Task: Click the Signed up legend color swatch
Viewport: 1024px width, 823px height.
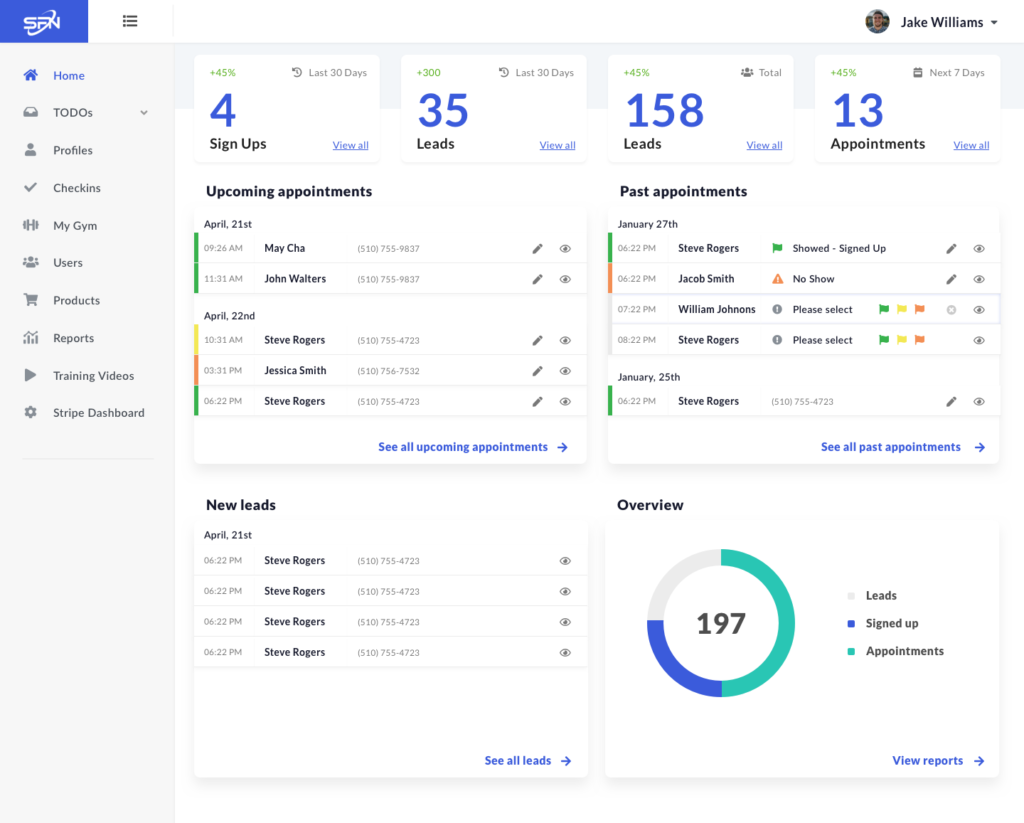Action: [851, 624]
